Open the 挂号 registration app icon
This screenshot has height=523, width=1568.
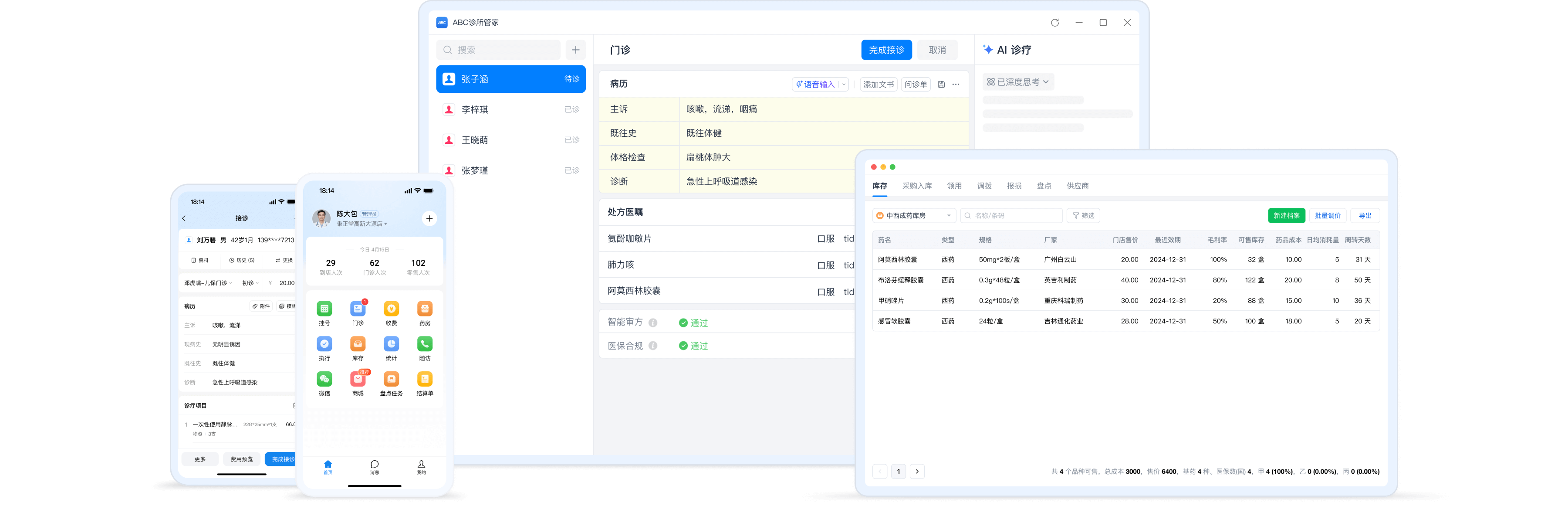(324, 309)
